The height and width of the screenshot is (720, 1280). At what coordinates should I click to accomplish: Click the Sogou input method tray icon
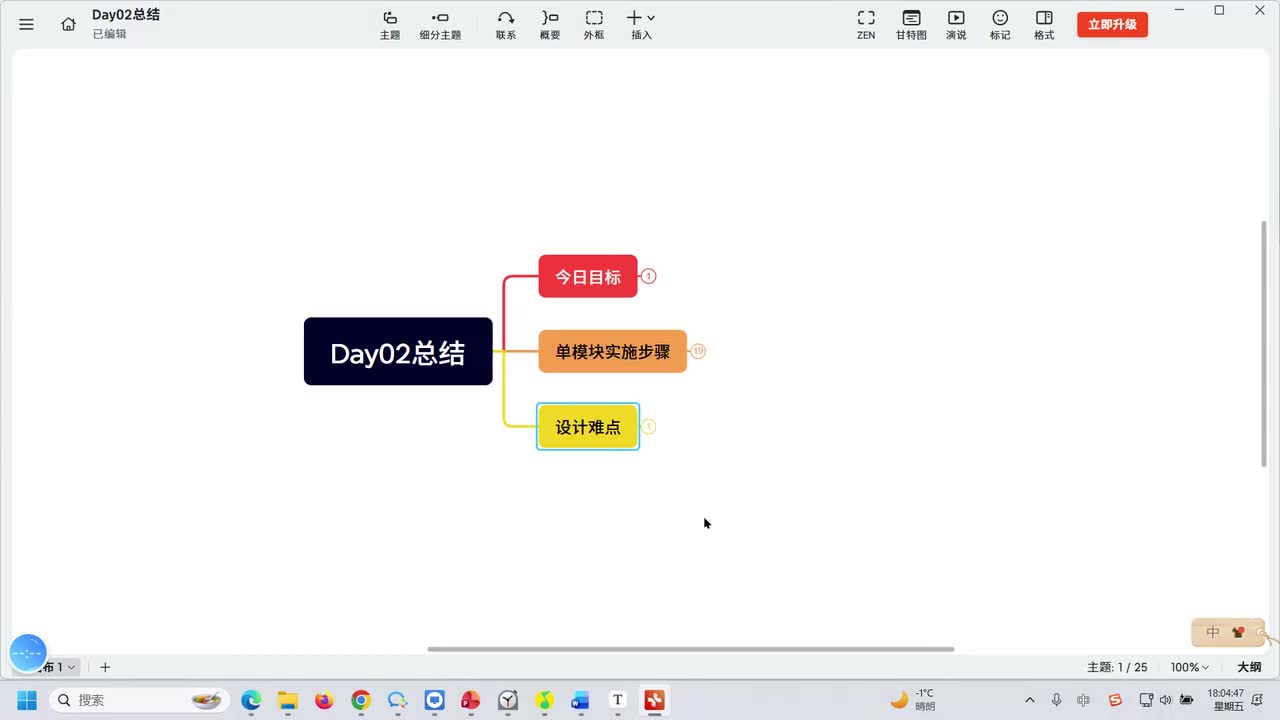pos(1116,700)
